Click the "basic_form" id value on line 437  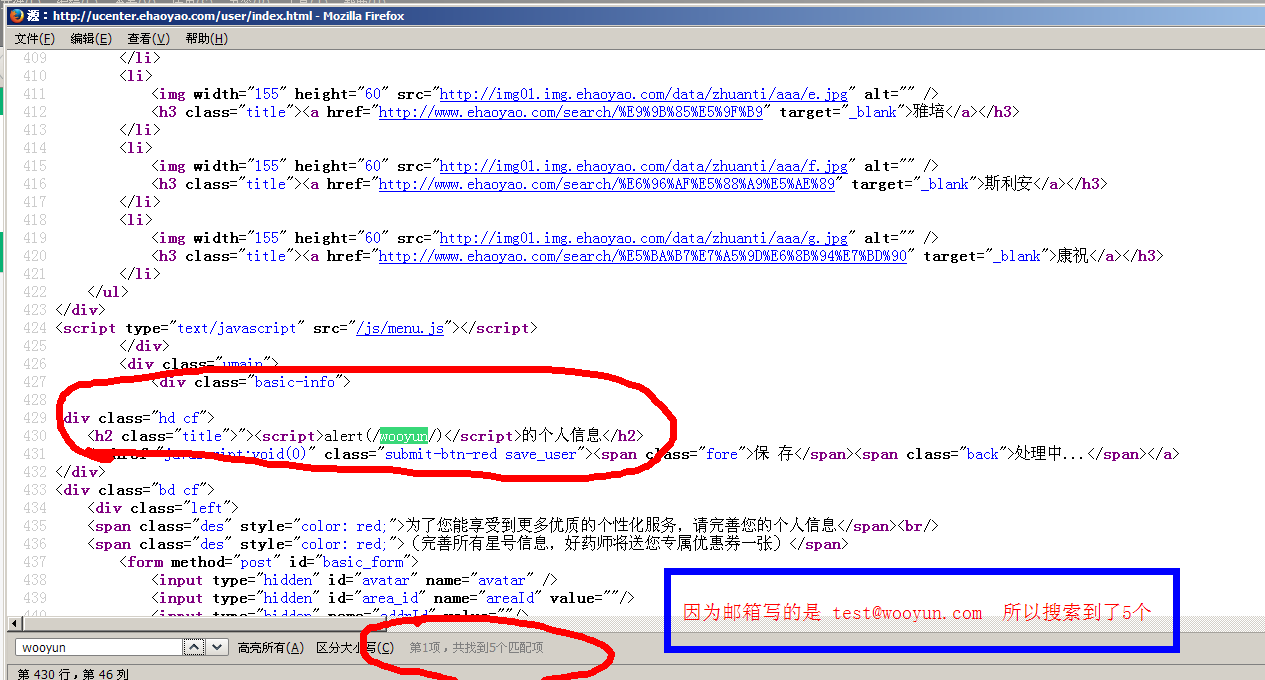click(362, 562)
